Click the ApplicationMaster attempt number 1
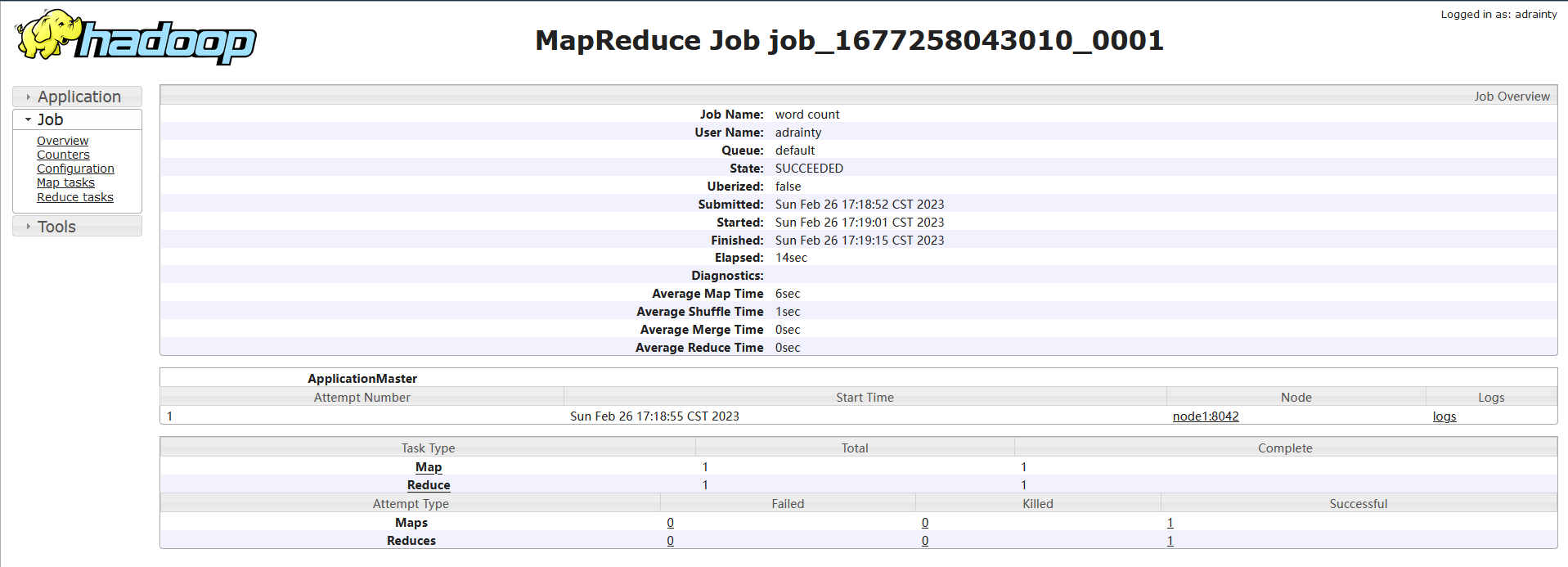 point(169,416)
